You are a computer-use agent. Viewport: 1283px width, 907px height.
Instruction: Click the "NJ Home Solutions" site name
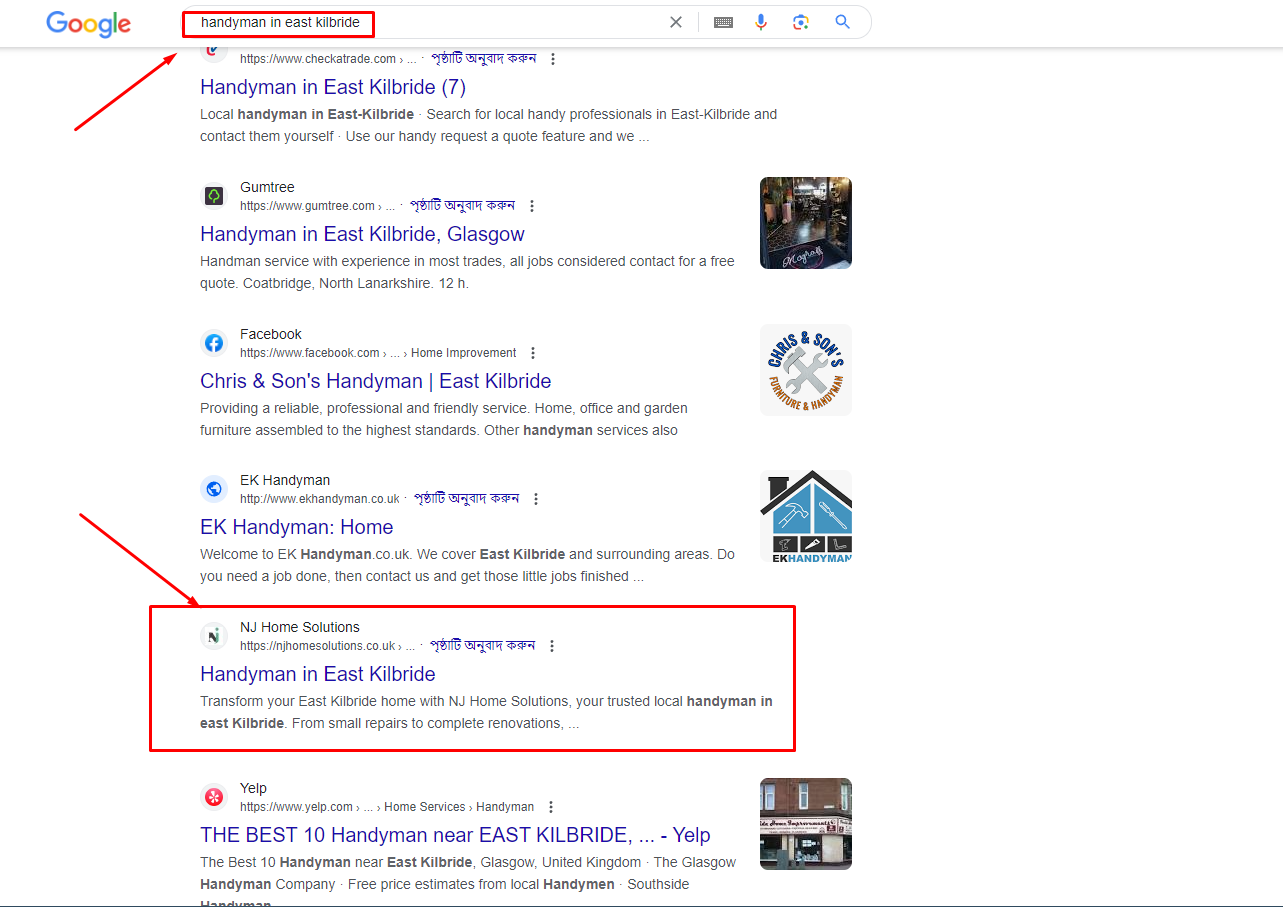coord(300,627)
